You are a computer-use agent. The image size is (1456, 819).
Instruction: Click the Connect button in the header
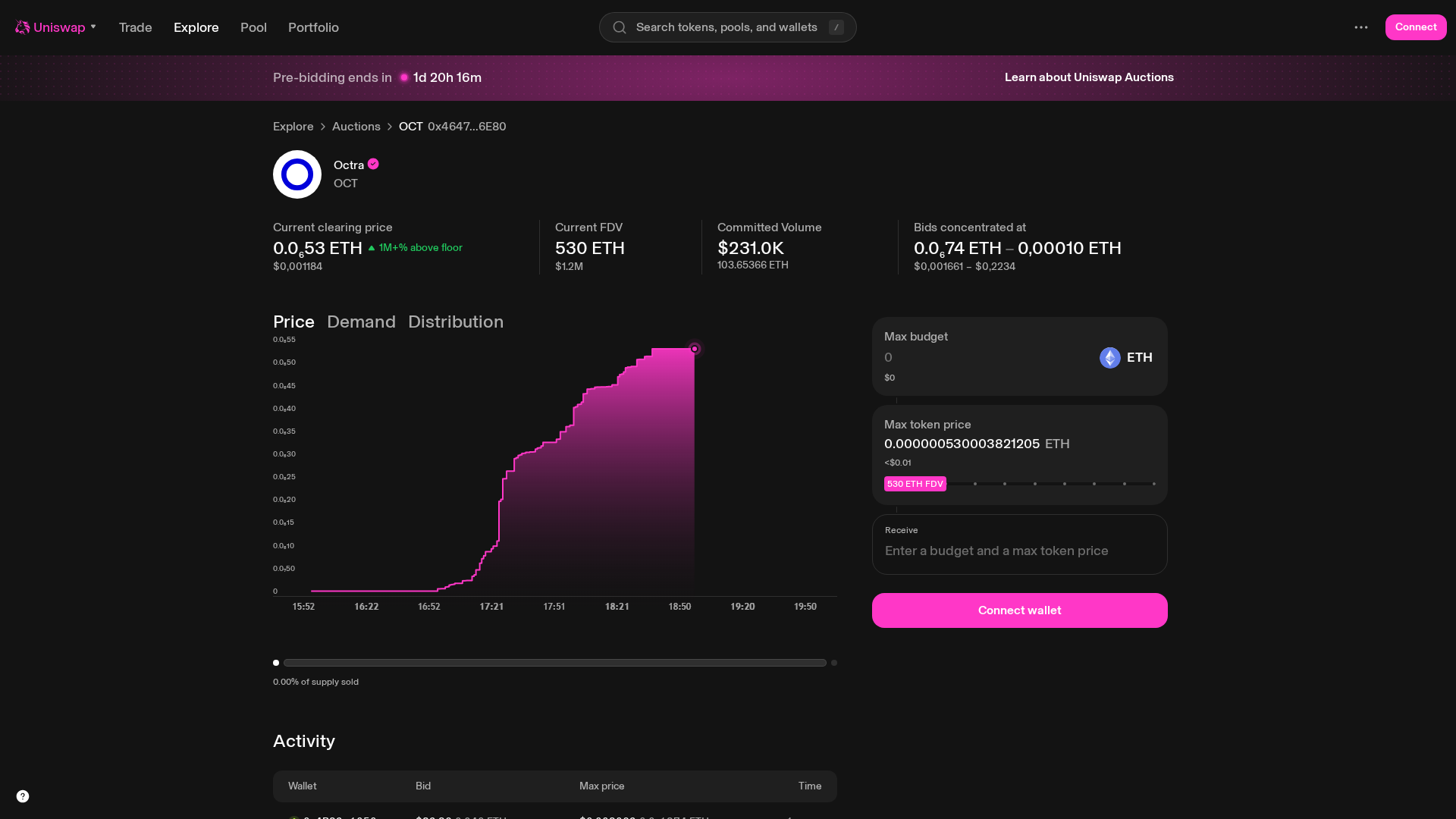click(x=1416, y=27)
